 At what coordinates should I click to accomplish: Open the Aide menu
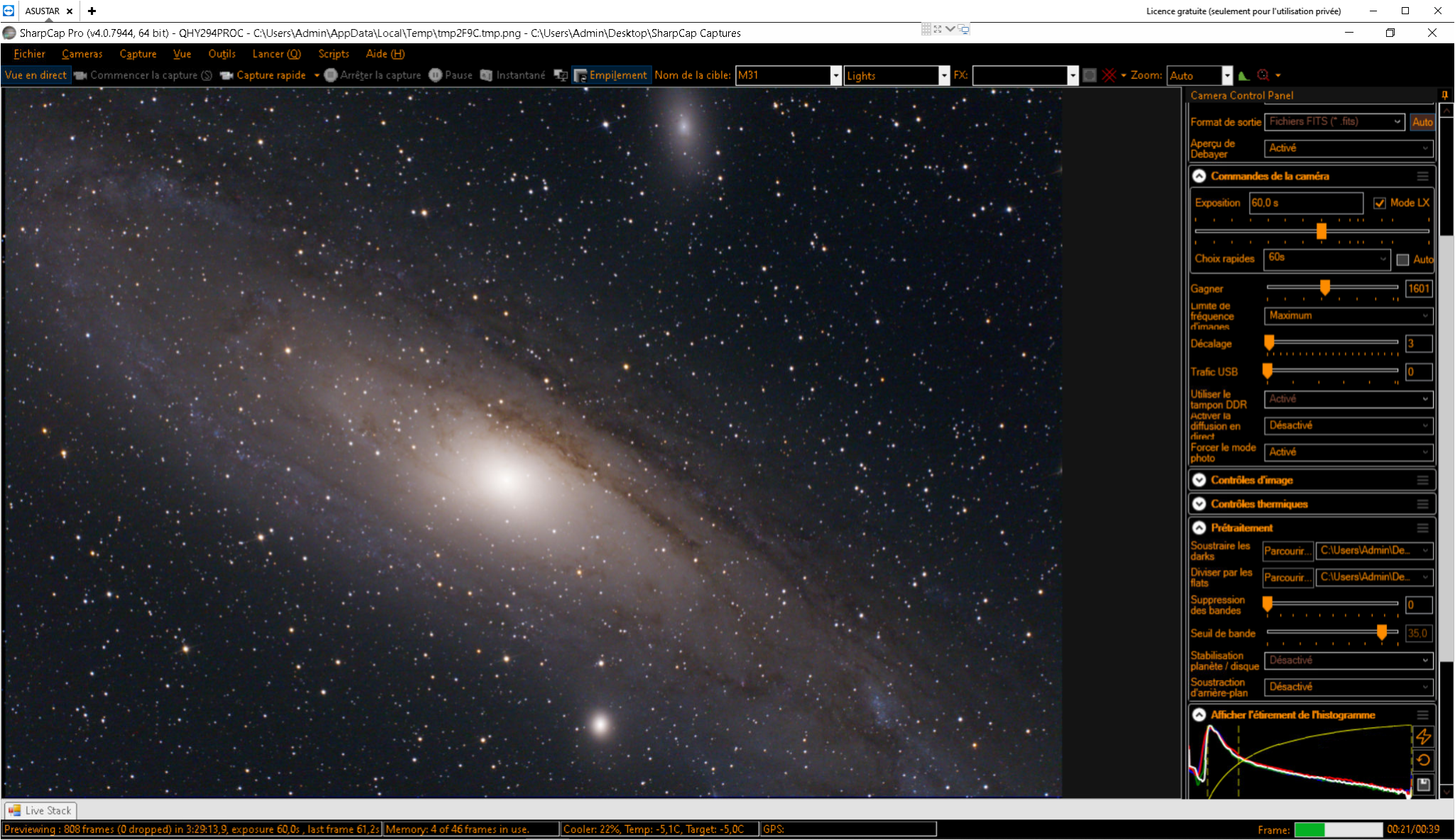pyautogui.click(x=385, y=54)
